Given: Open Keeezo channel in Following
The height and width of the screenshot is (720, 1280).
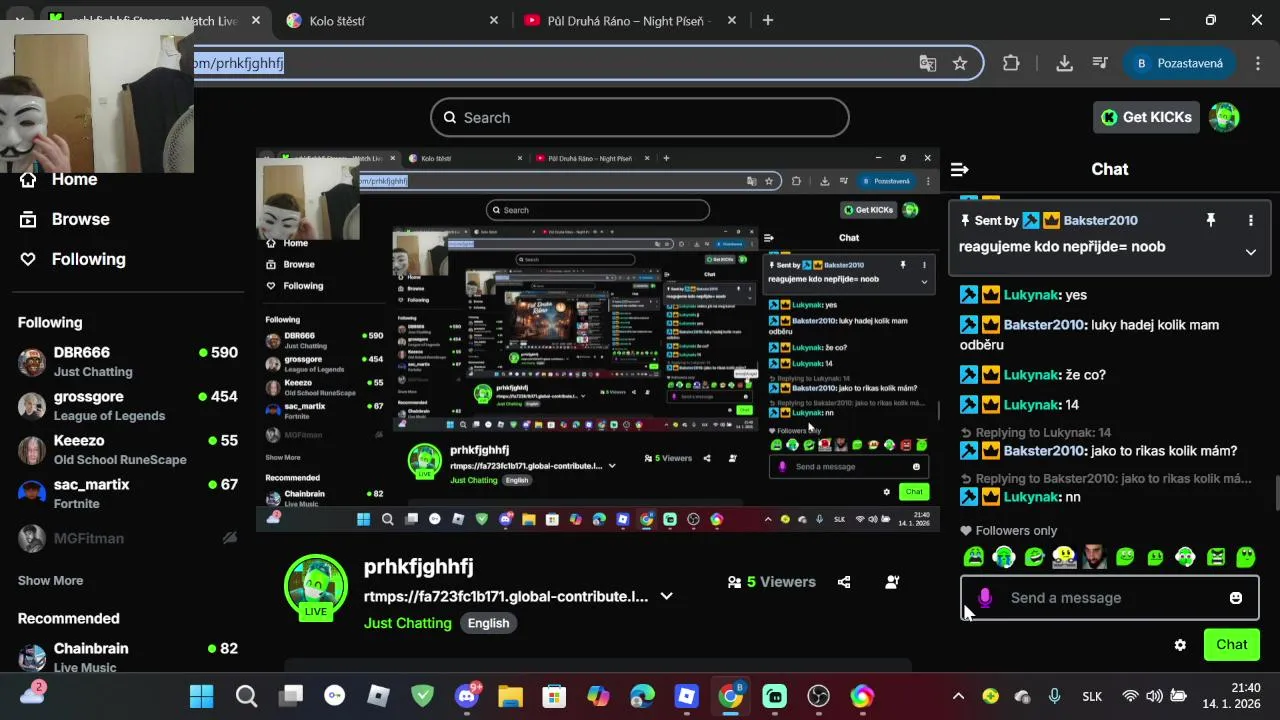Looking at the screenshot, I should pos(128,450).
